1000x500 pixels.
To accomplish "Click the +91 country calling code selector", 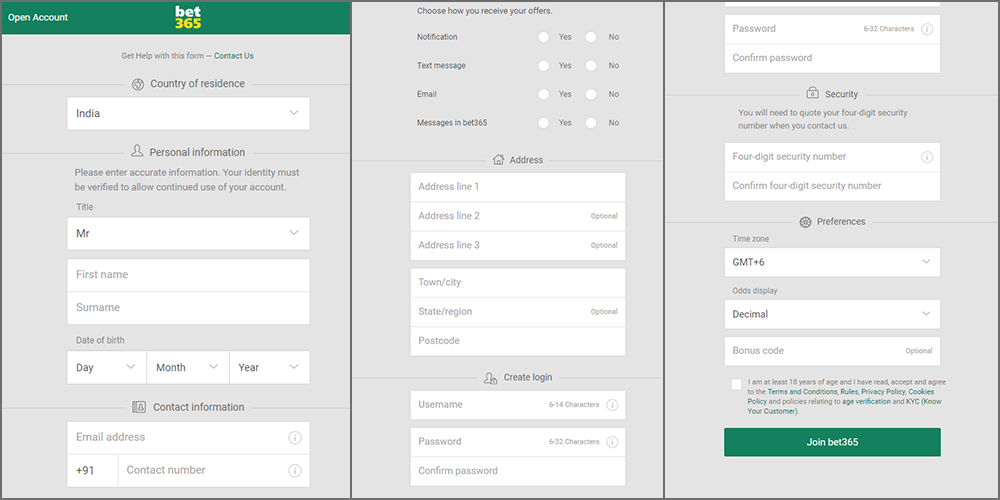I will pyautogui.click(x=92, y=471).
